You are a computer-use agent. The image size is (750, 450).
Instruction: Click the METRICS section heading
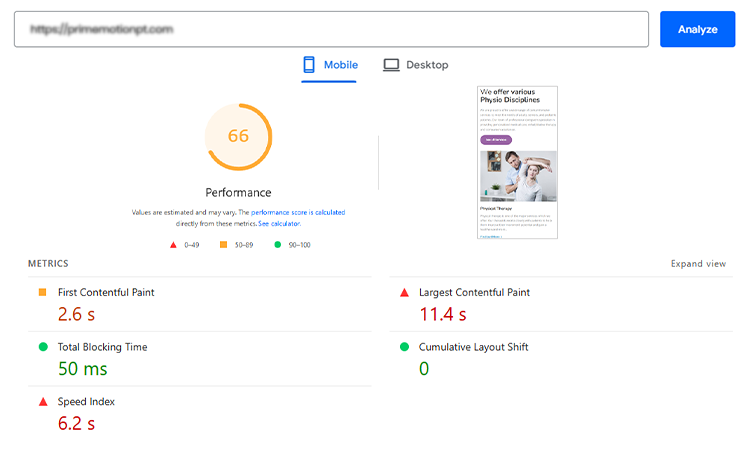48,264
